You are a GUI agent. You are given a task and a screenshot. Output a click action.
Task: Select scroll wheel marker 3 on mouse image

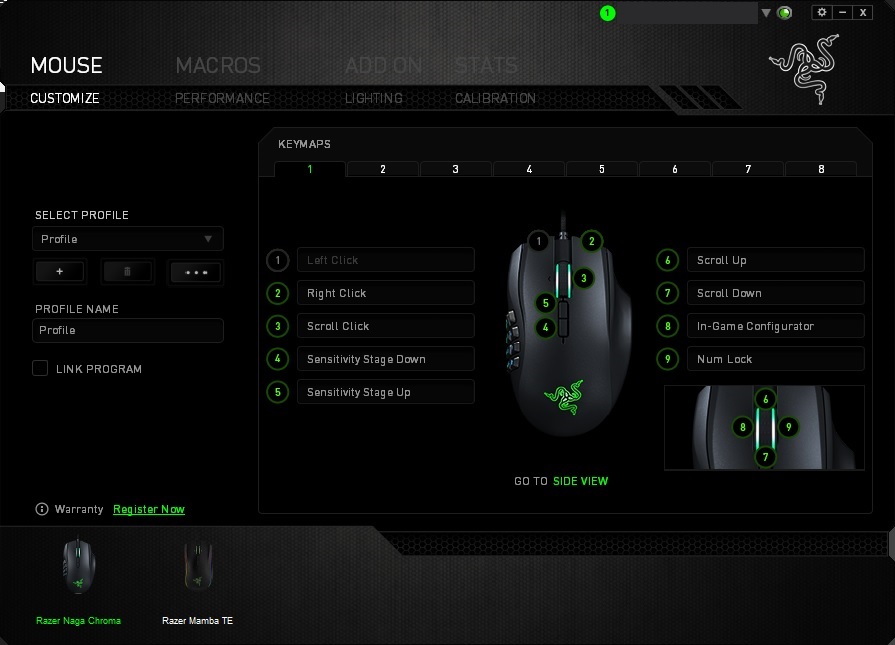[583, 279]
